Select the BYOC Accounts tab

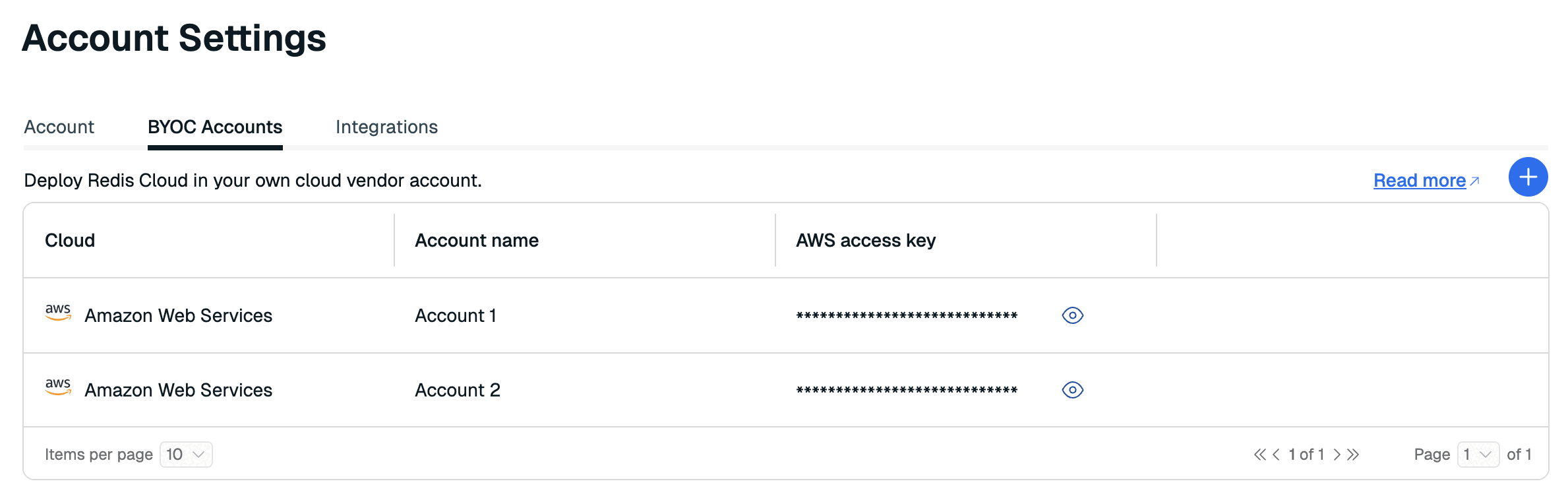click(215, 127)
